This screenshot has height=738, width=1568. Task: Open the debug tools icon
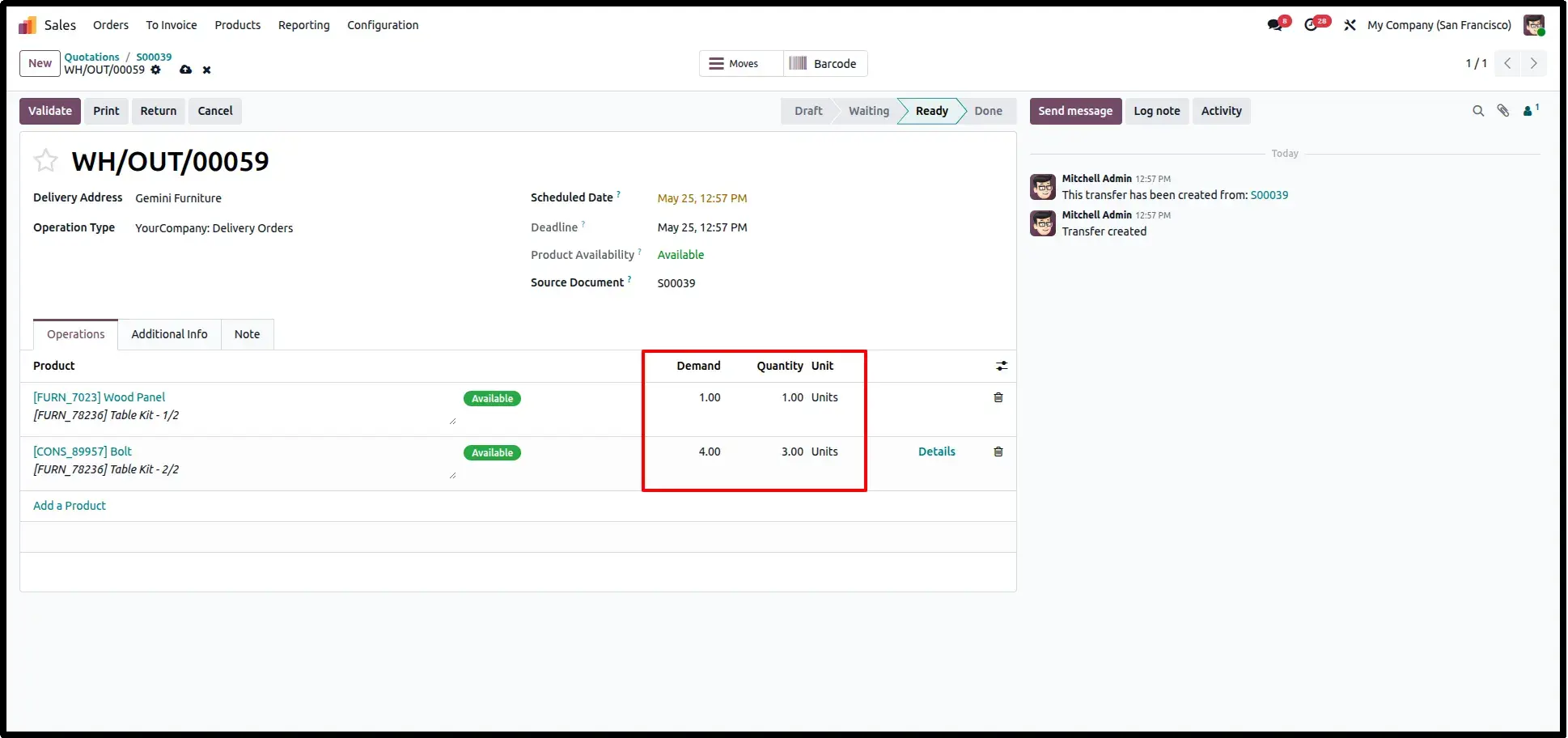coord(1350,25)
